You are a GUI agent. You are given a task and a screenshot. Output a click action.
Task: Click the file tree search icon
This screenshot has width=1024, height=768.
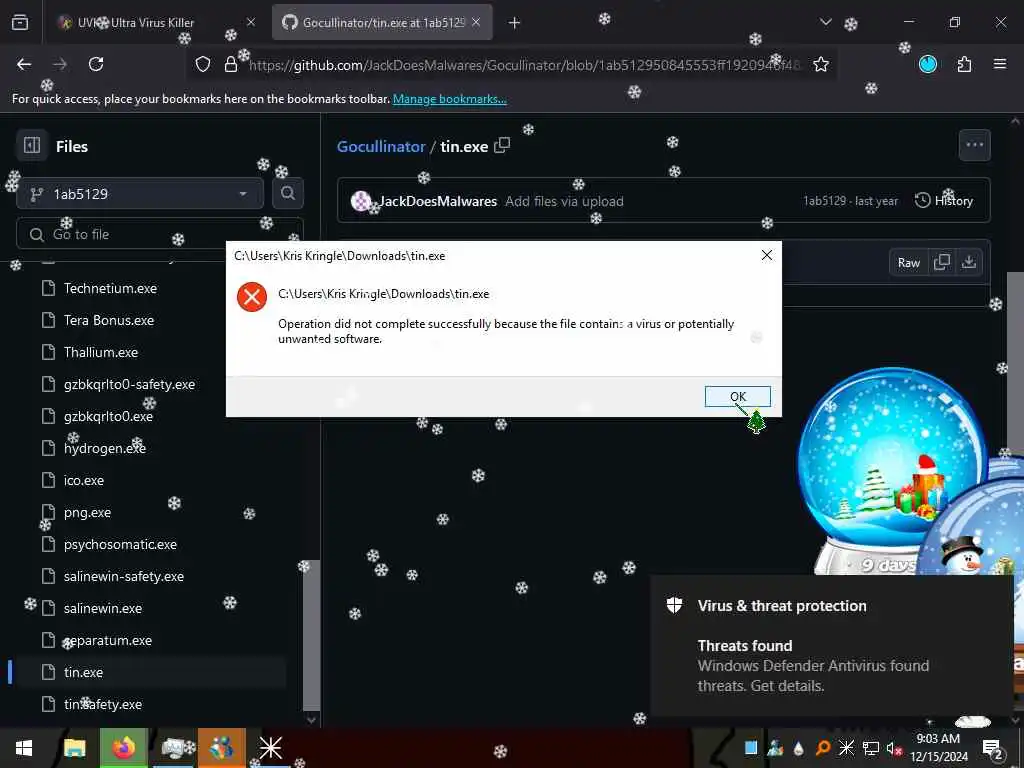pyautogui.click(x=287, y=193)
